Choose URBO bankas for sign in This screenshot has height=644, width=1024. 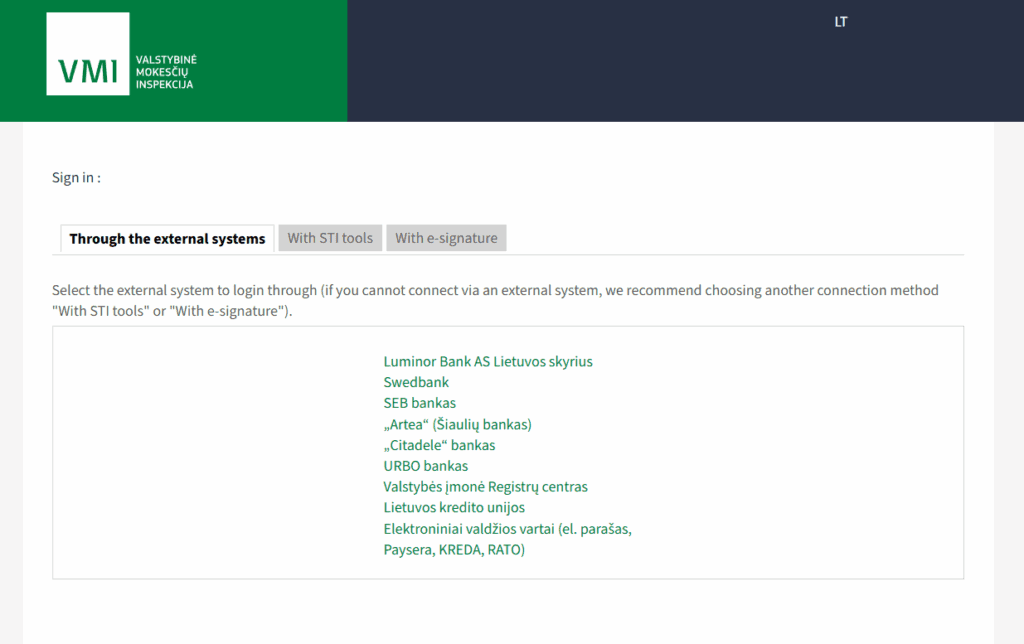click(425, 466)
